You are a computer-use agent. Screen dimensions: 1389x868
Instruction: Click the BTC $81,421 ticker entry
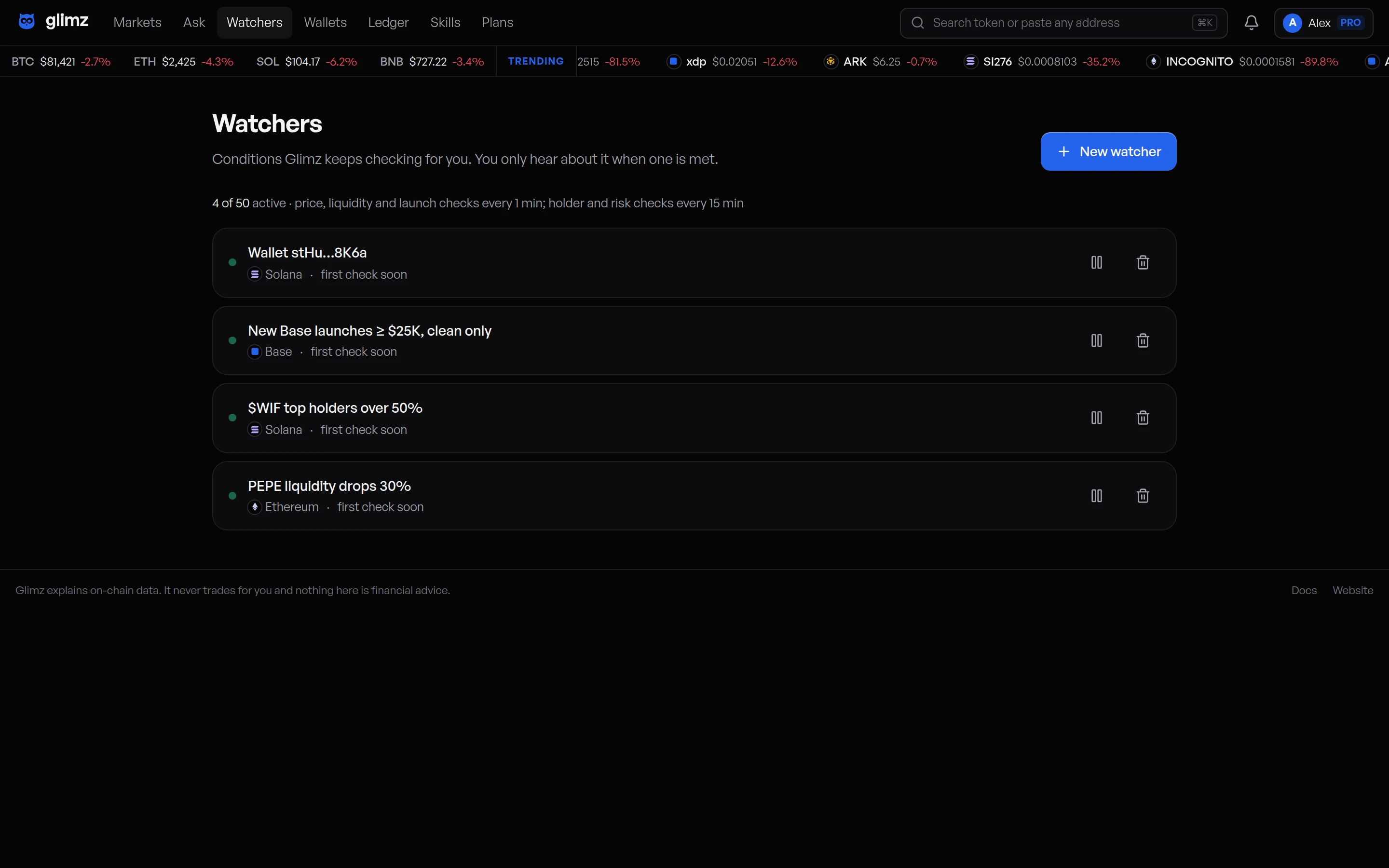pos(61,61)
